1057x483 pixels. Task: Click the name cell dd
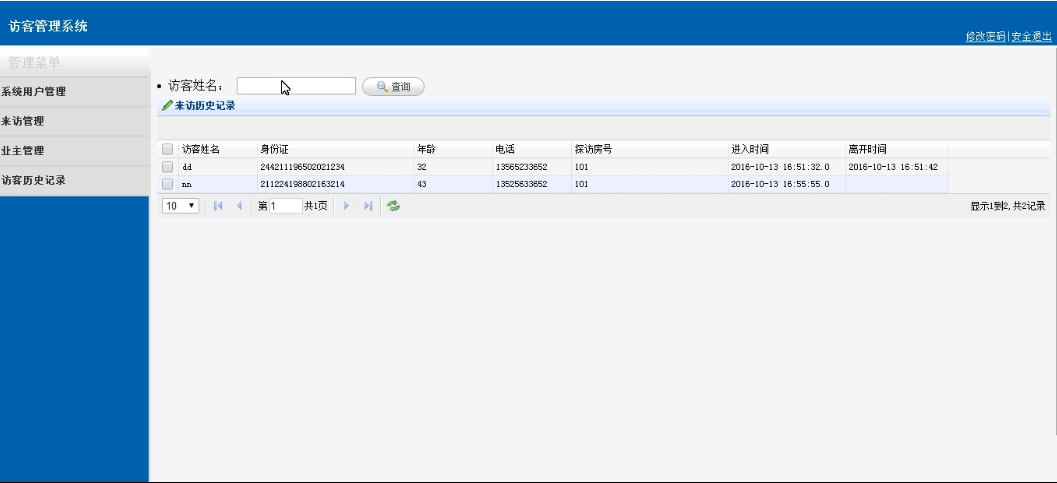point(187,166)
